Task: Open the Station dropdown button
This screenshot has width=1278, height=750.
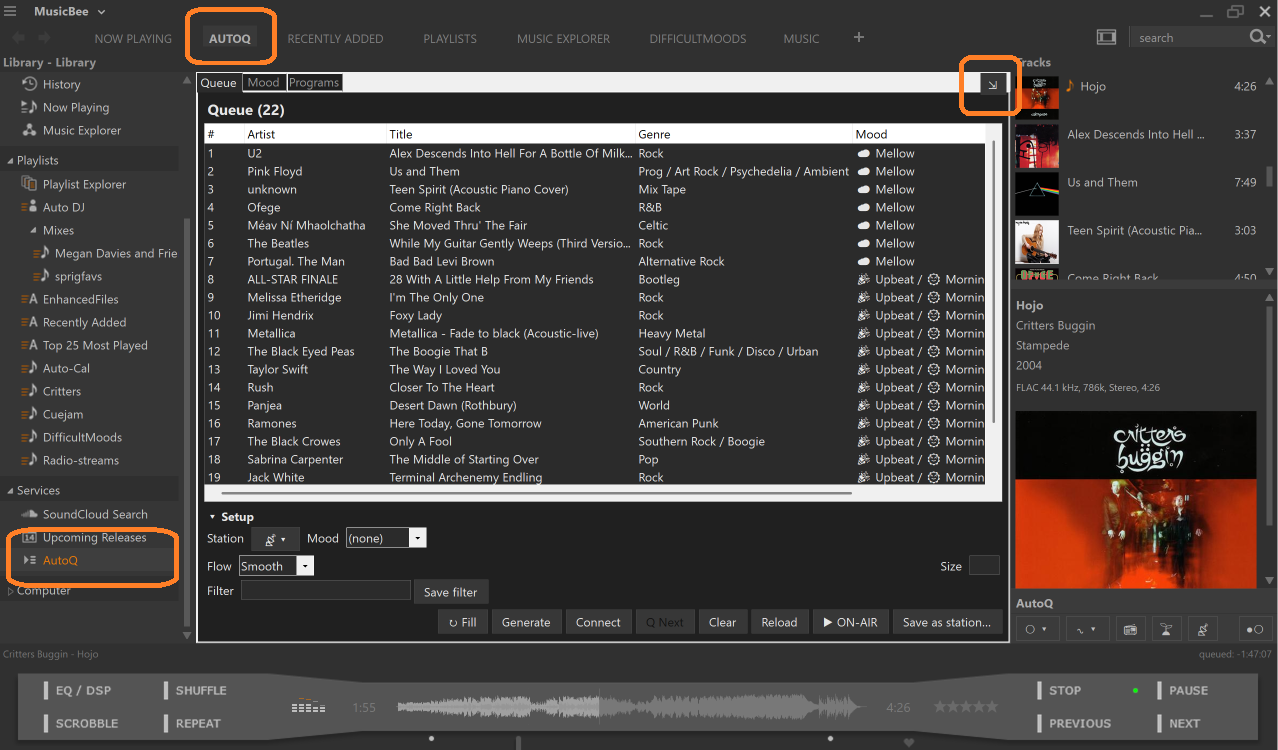Action: pyautogui.click(x=274, y=539)
